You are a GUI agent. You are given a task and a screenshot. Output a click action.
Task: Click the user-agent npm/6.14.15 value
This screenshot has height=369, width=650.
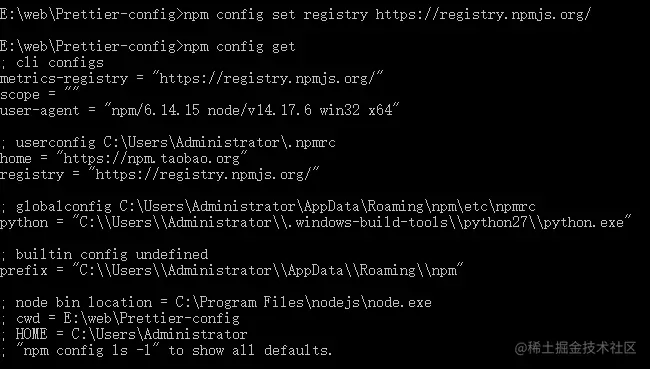tap(251, 110)
